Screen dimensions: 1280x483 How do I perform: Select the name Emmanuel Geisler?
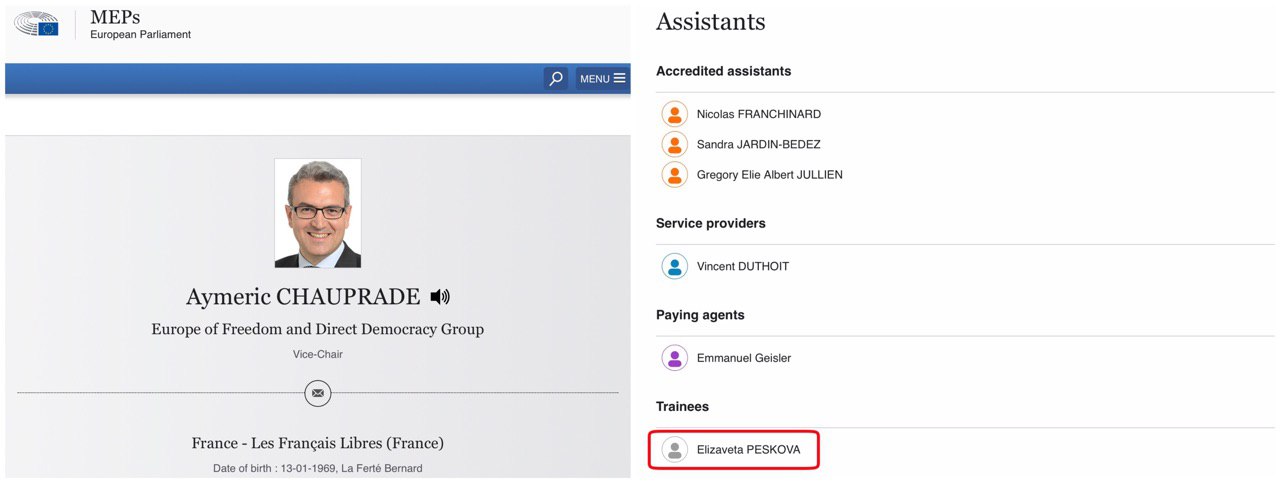pos(744,358)
